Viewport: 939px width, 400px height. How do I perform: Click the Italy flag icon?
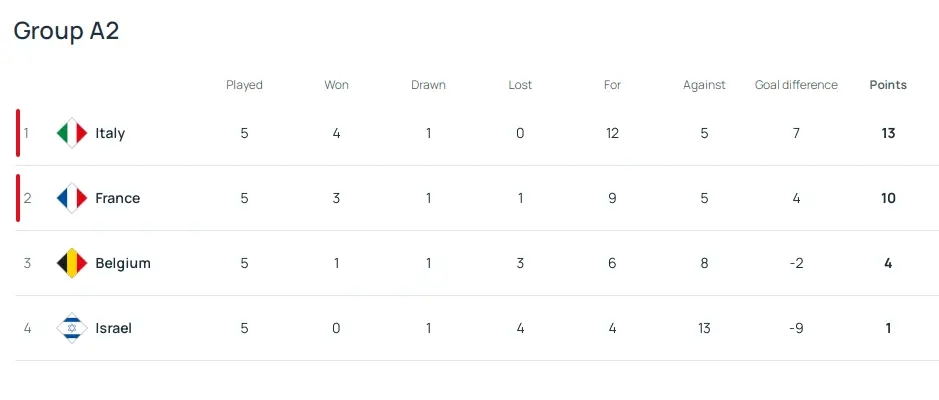72,133
